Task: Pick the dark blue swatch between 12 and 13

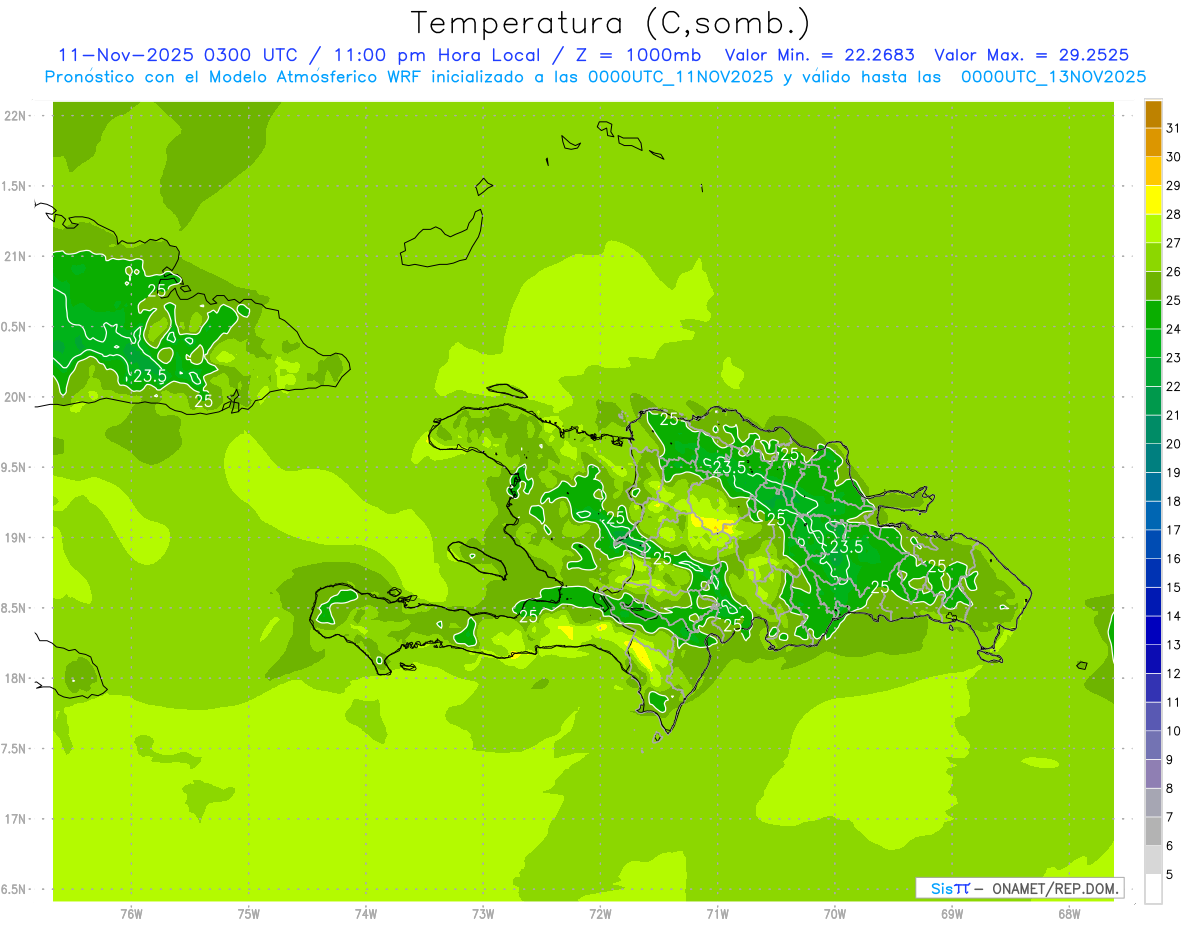Action: (1153, 659)
